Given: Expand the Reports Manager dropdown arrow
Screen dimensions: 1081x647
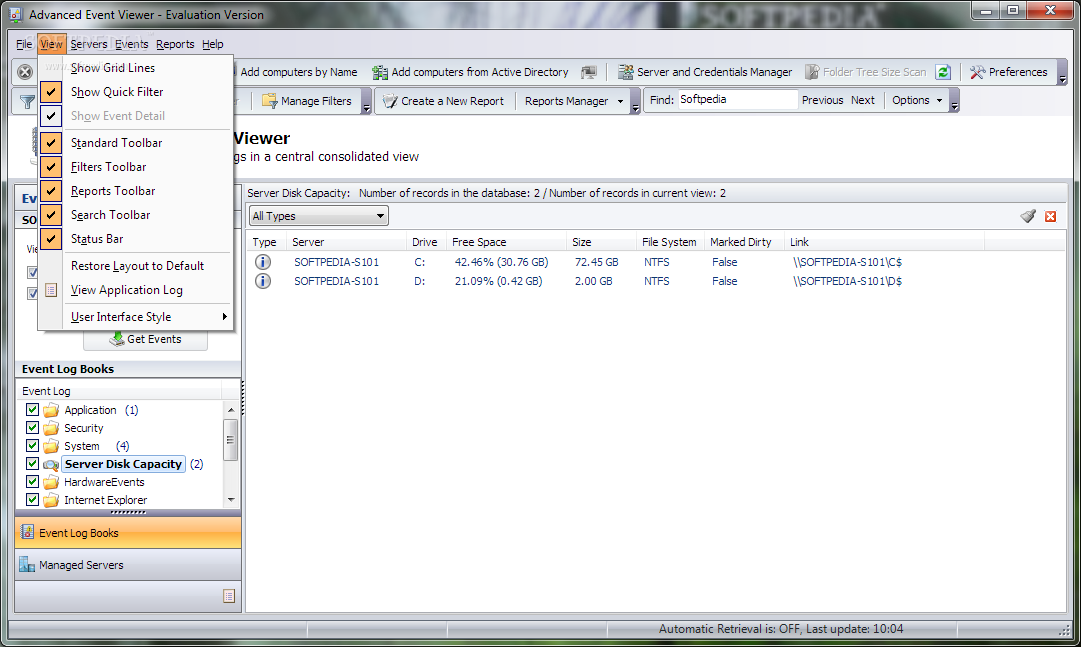Looking at the screenshot, I should [x=620, y=101].
